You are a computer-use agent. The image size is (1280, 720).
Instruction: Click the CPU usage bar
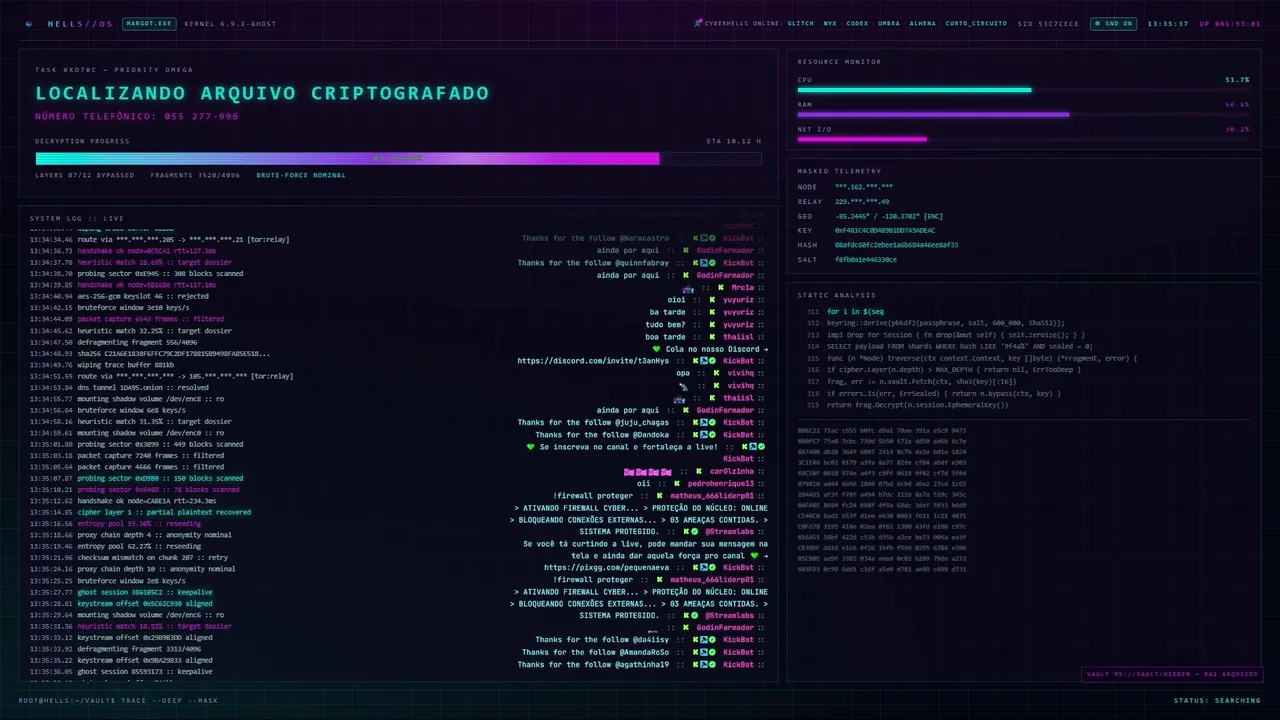(1023, 90)
